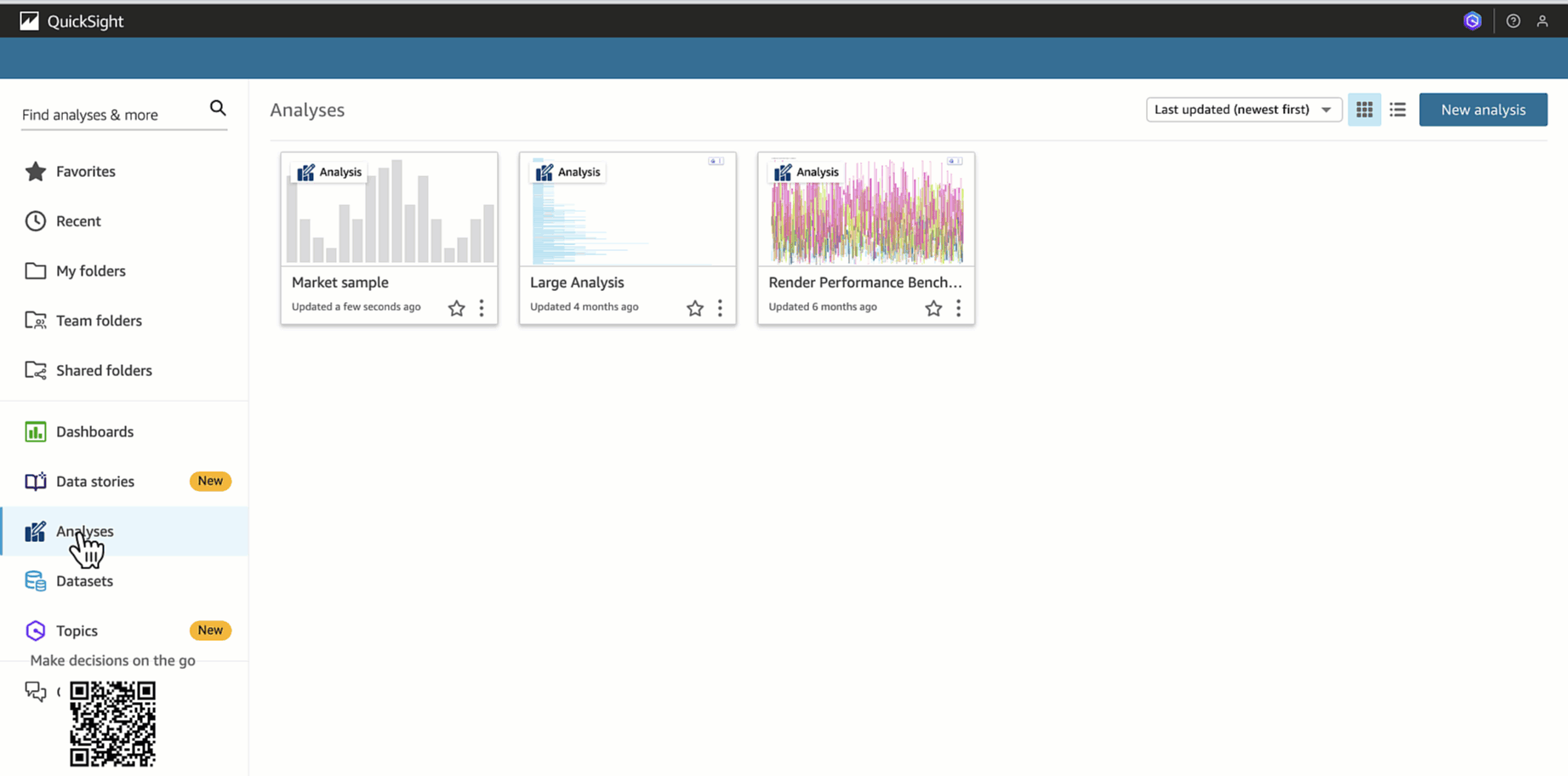Switch to grid view layout
Image resolution: width=1568 pixels, height=776 pixels.
tap(1364, 110)
